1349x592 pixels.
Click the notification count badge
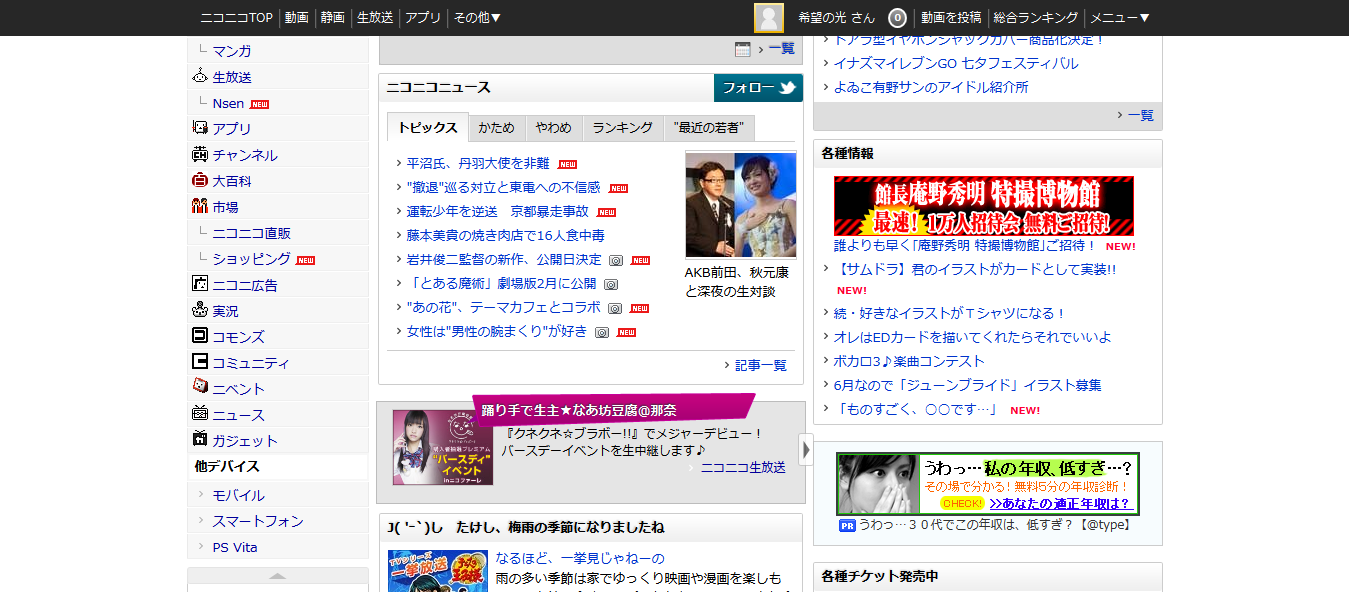pos(897,18)
